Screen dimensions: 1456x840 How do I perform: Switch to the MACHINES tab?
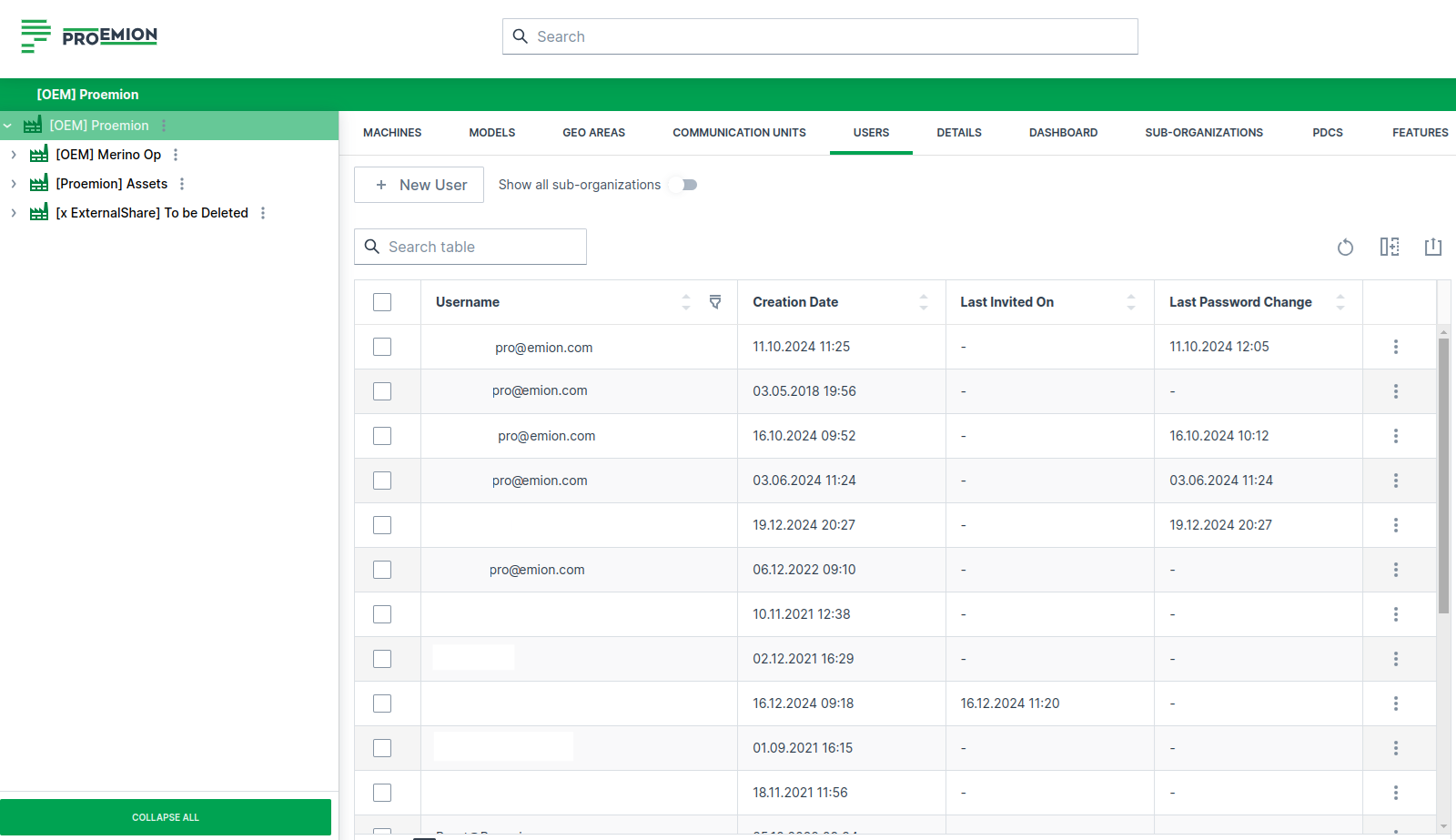pyautogui.click(x=391, y=132)
